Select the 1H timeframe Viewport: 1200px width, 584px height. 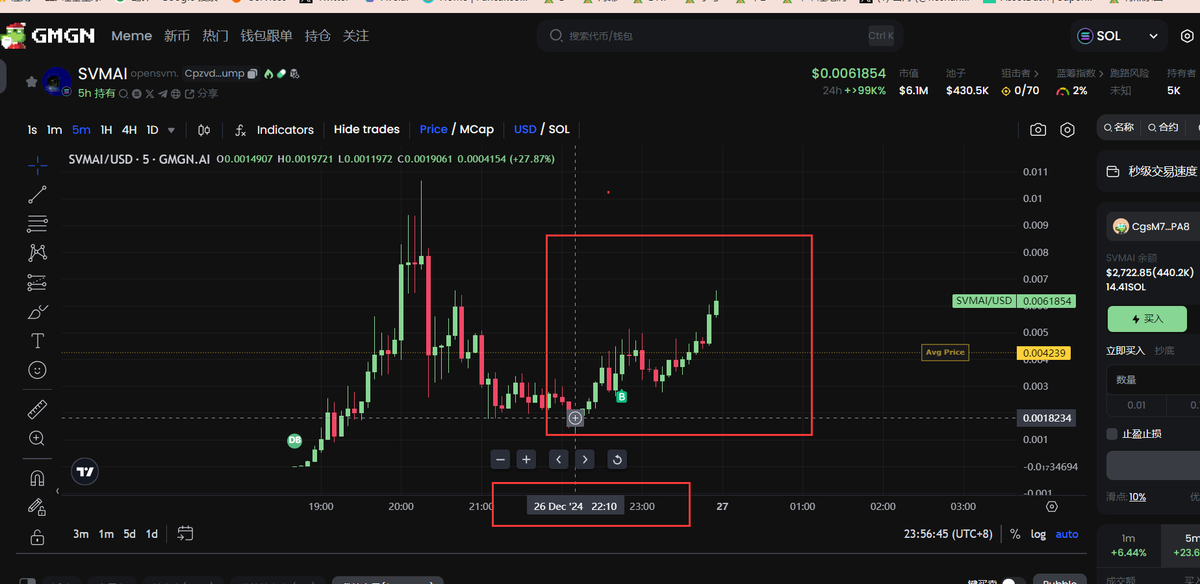point(106,130)
